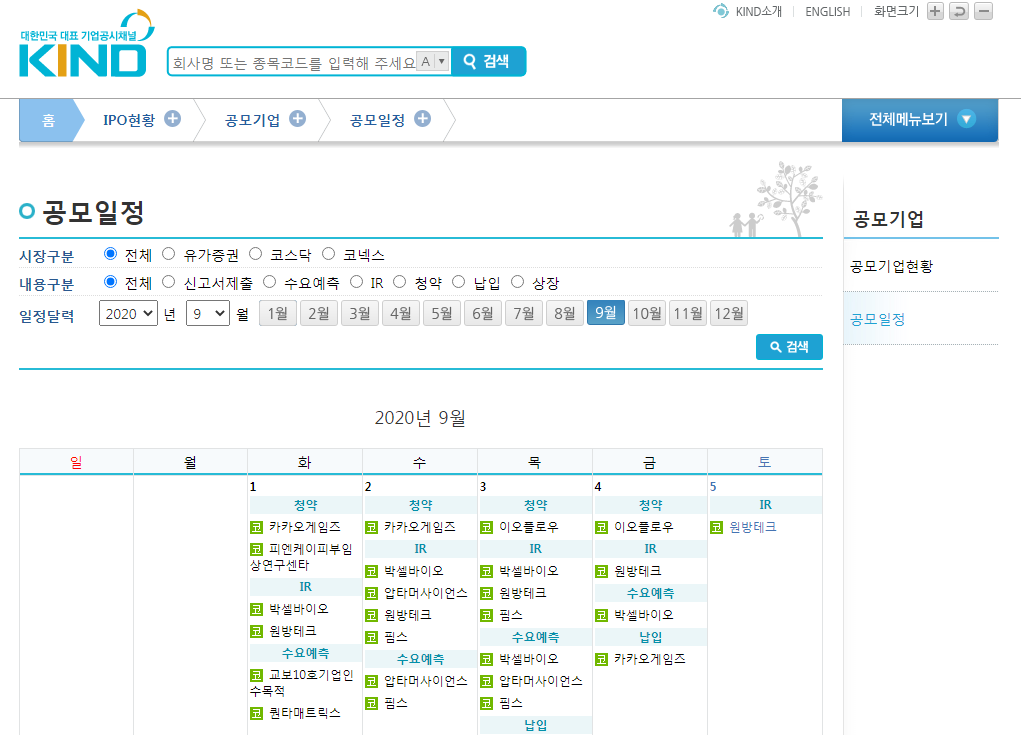Open 공모일정 top menu
1021x735 pixels.
click(378, 120)
